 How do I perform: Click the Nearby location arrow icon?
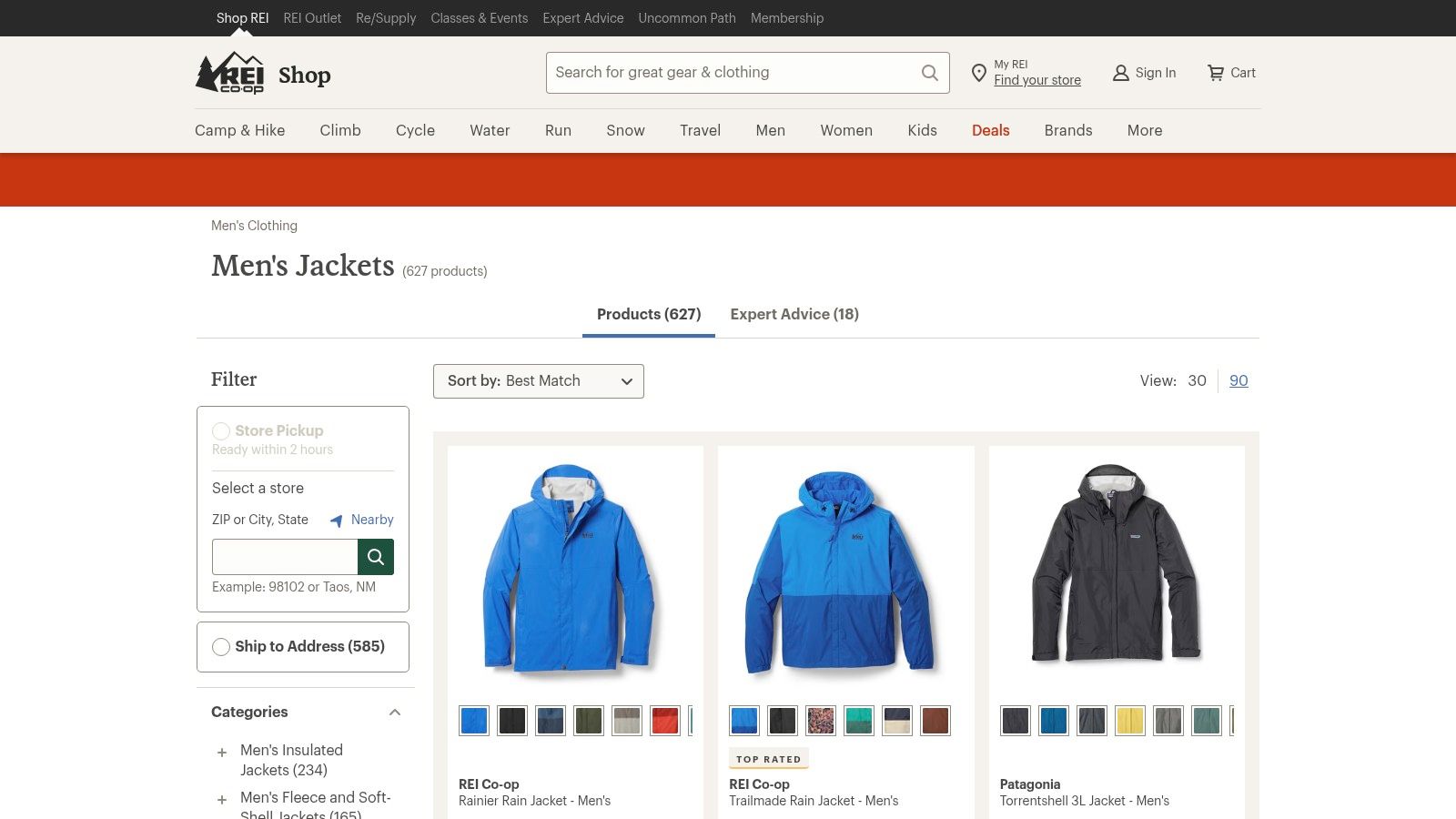coord(336,521)
